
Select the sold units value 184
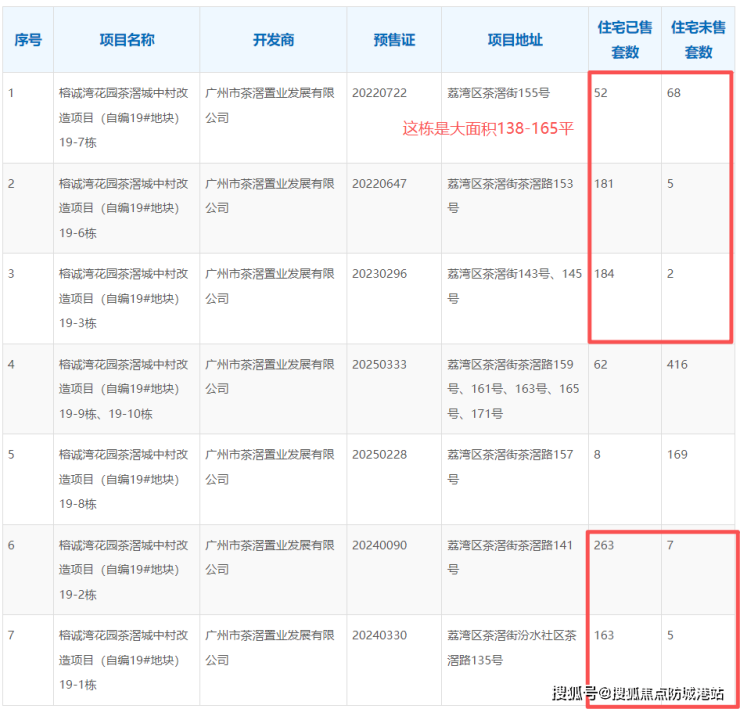[x=604, y=274]
